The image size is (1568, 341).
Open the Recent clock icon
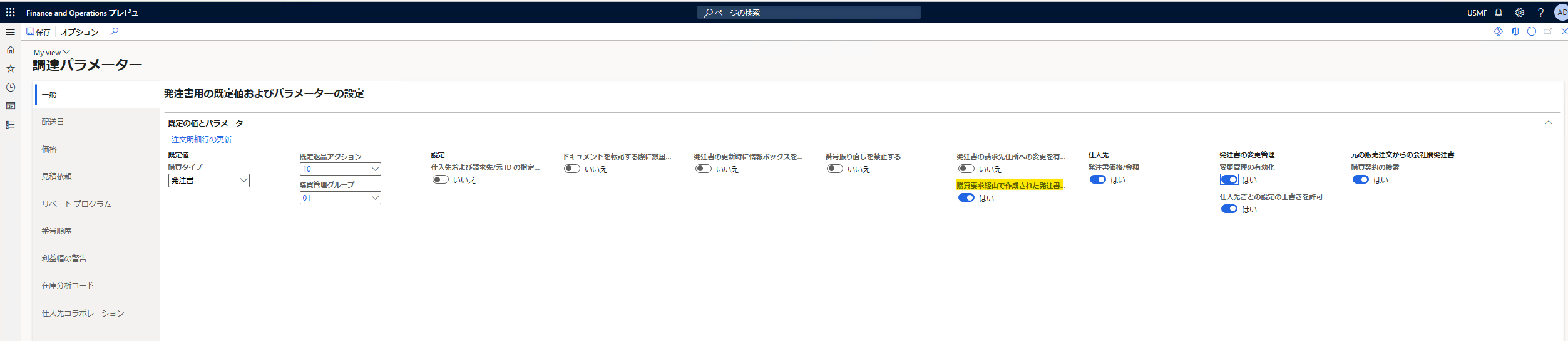click(x=11, y=87)
